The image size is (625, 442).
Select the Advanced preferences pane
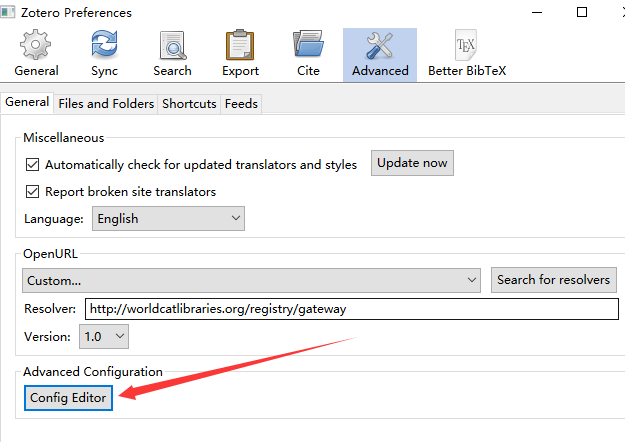click(x=380, y=55)
